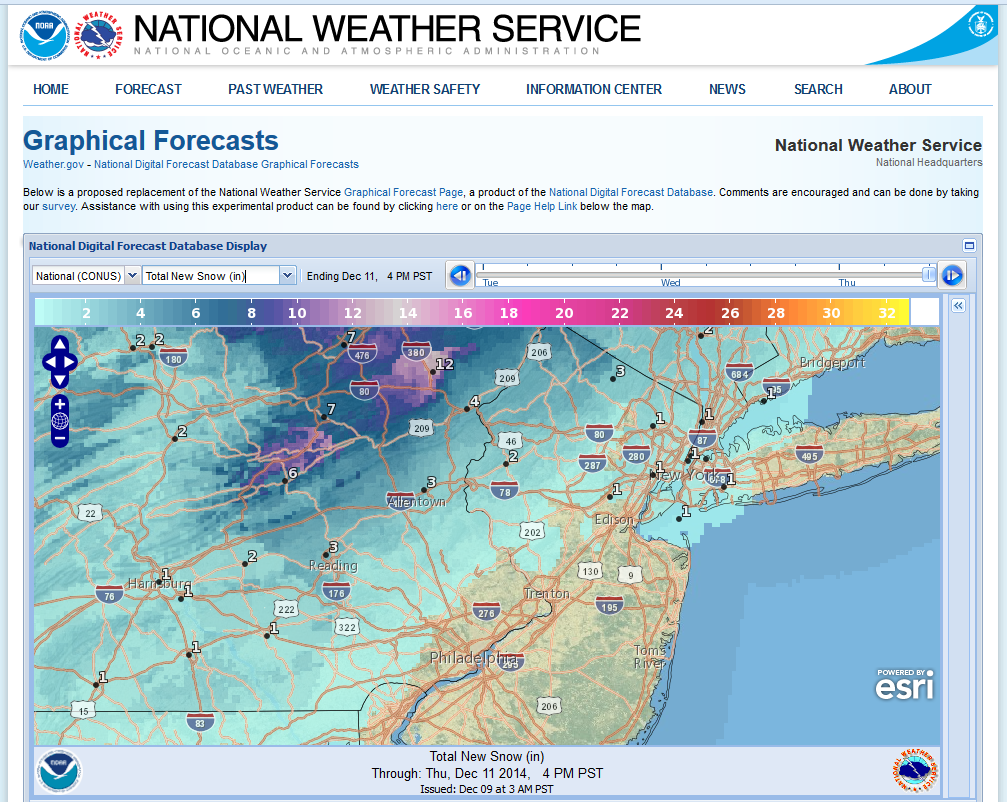Pan the map up with arrow

pyautogui.click(x=59, y=342)
